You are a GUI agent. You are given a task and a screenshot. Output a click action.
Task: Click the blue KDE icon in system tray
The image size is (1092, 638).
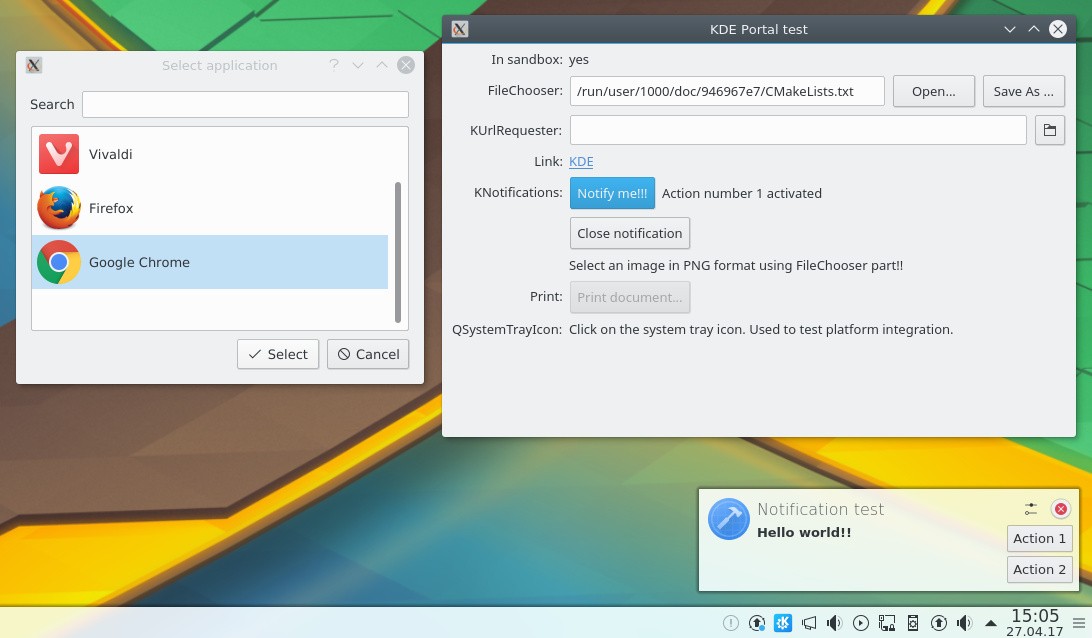(x=783, y=622)
